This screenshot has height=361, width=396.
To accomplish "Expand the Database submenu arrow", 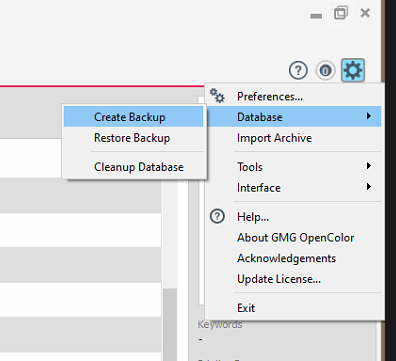I will coord(368,116).
